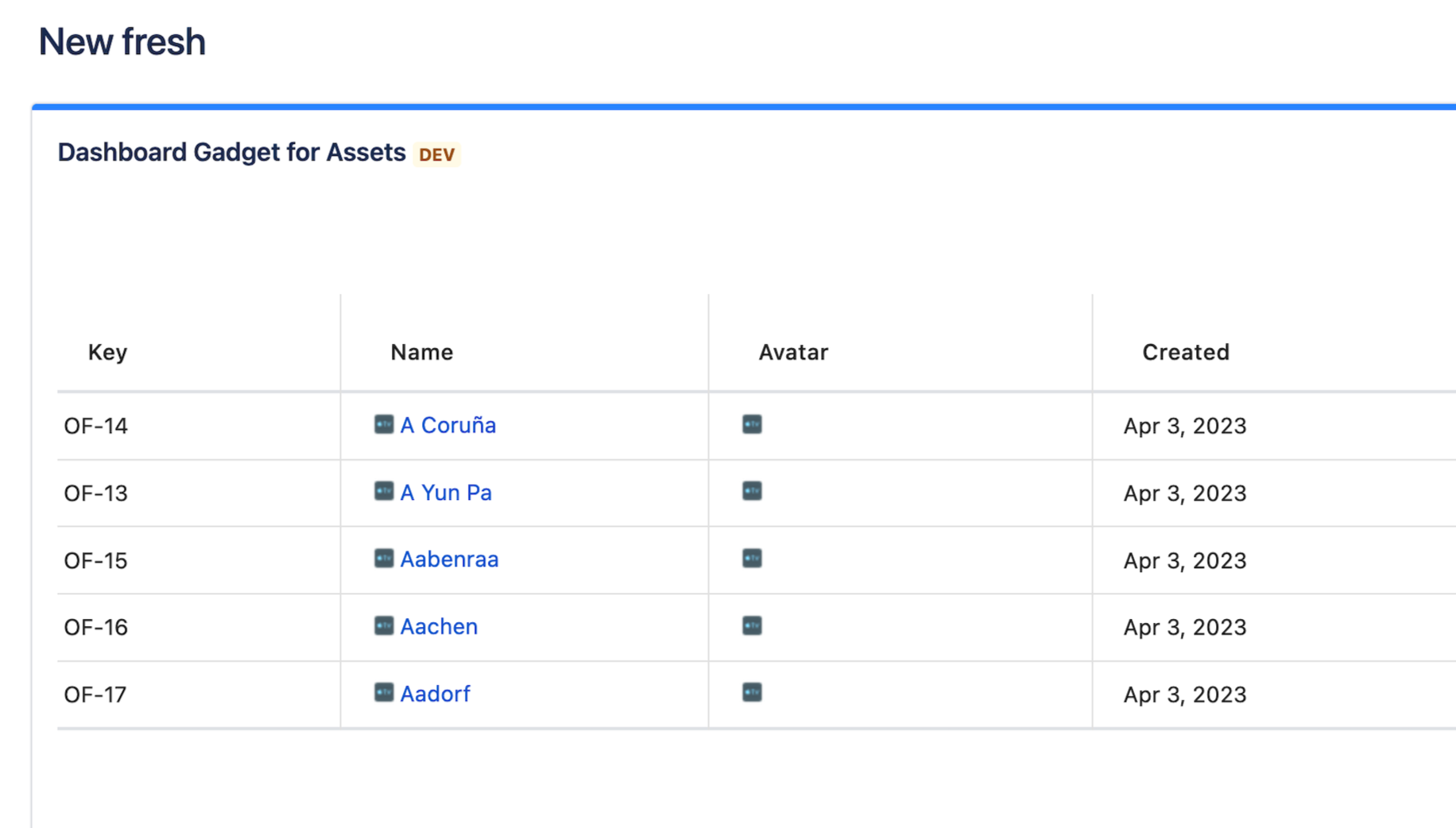Open the Aadorf object link

click(435, 694)
